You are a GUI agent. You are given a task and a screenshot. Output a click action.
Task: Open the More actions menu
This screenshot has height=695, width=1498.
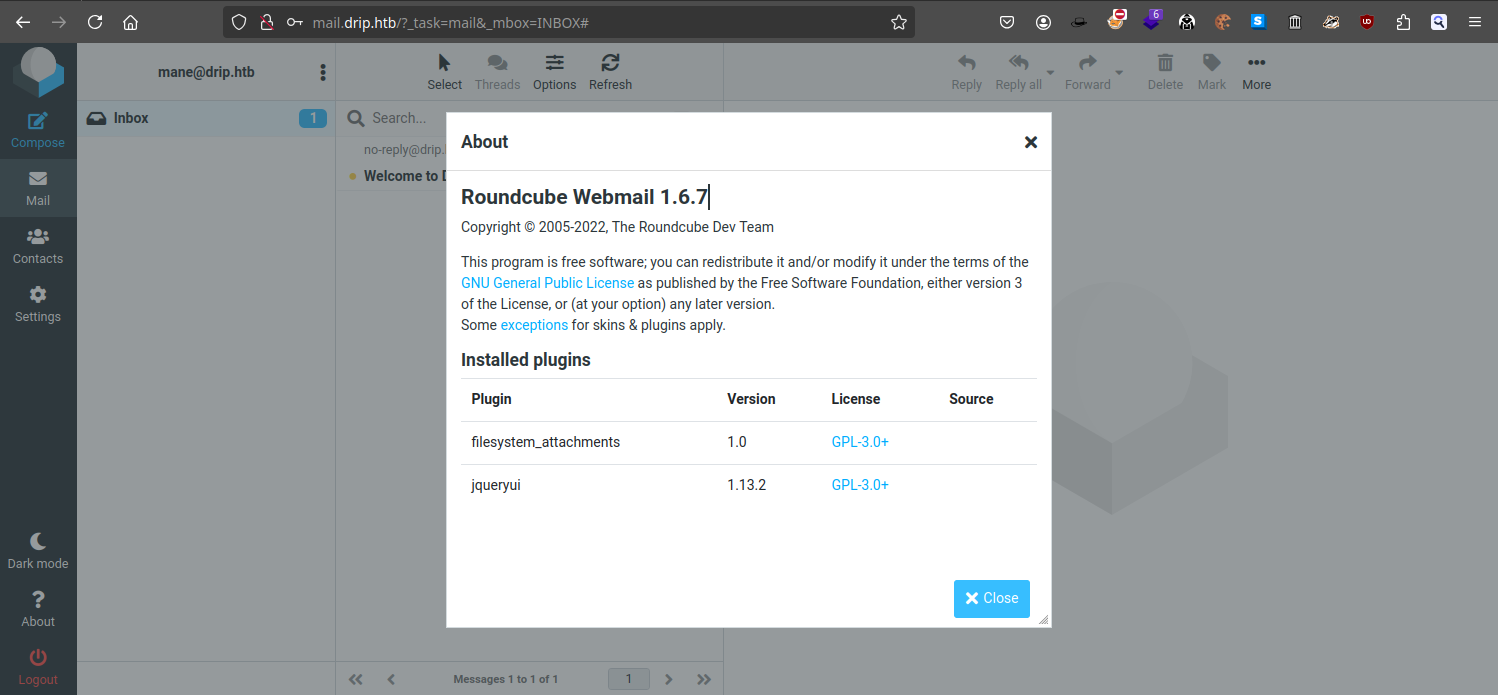[x=1256, y=63]
